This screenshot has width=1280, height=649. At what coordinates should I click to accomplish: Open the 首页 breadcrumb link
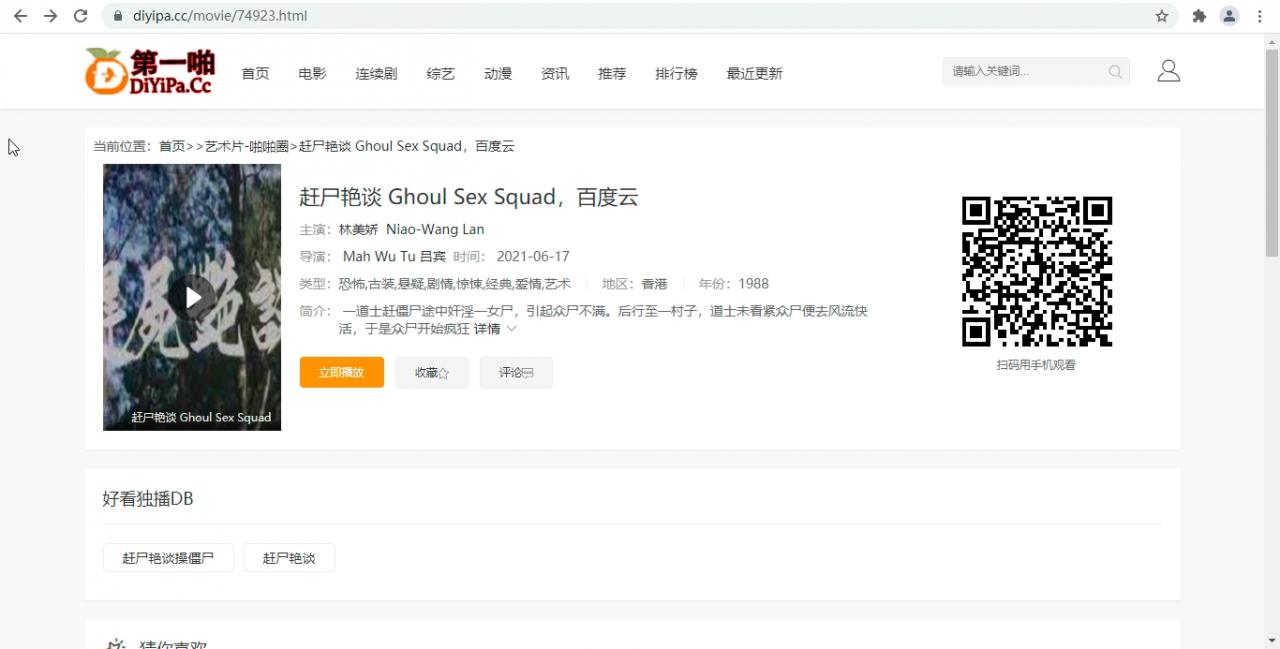171,146
